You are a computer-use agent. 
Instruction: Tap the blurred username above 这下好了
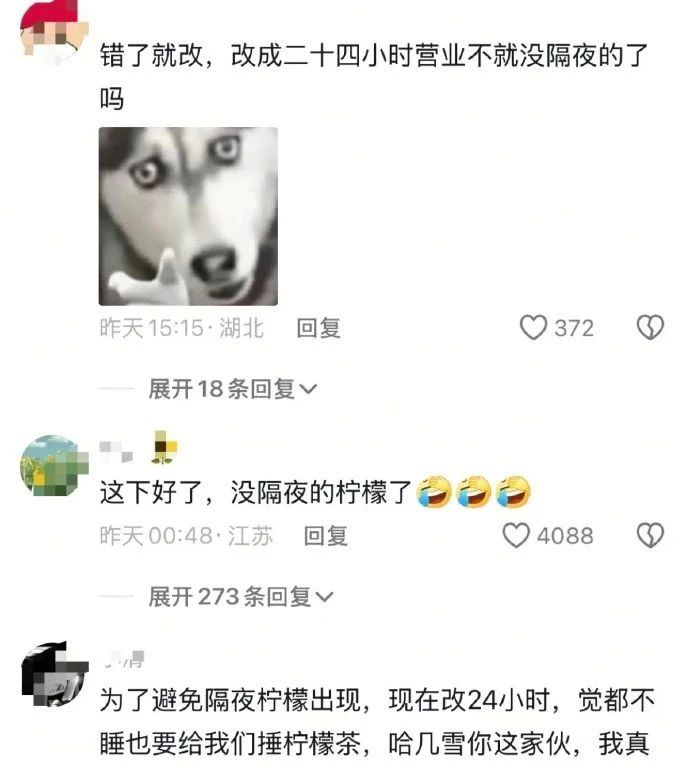coord(116,450)
